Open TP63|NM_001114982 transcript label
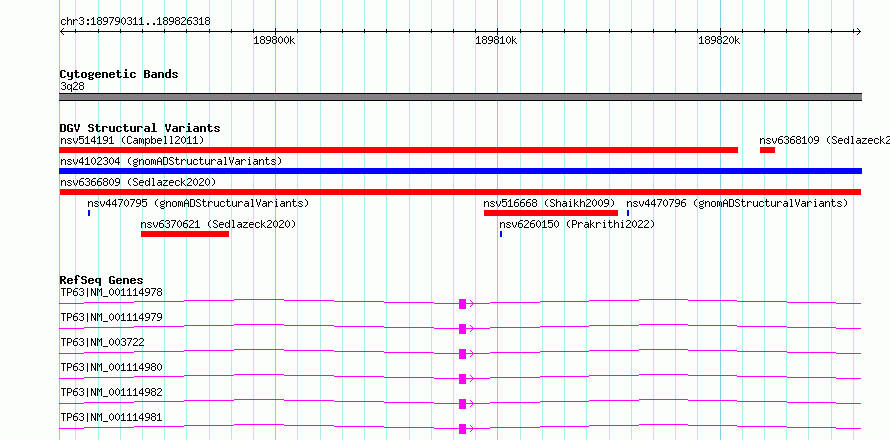890x440 pixels. click(x=111, y=392)
